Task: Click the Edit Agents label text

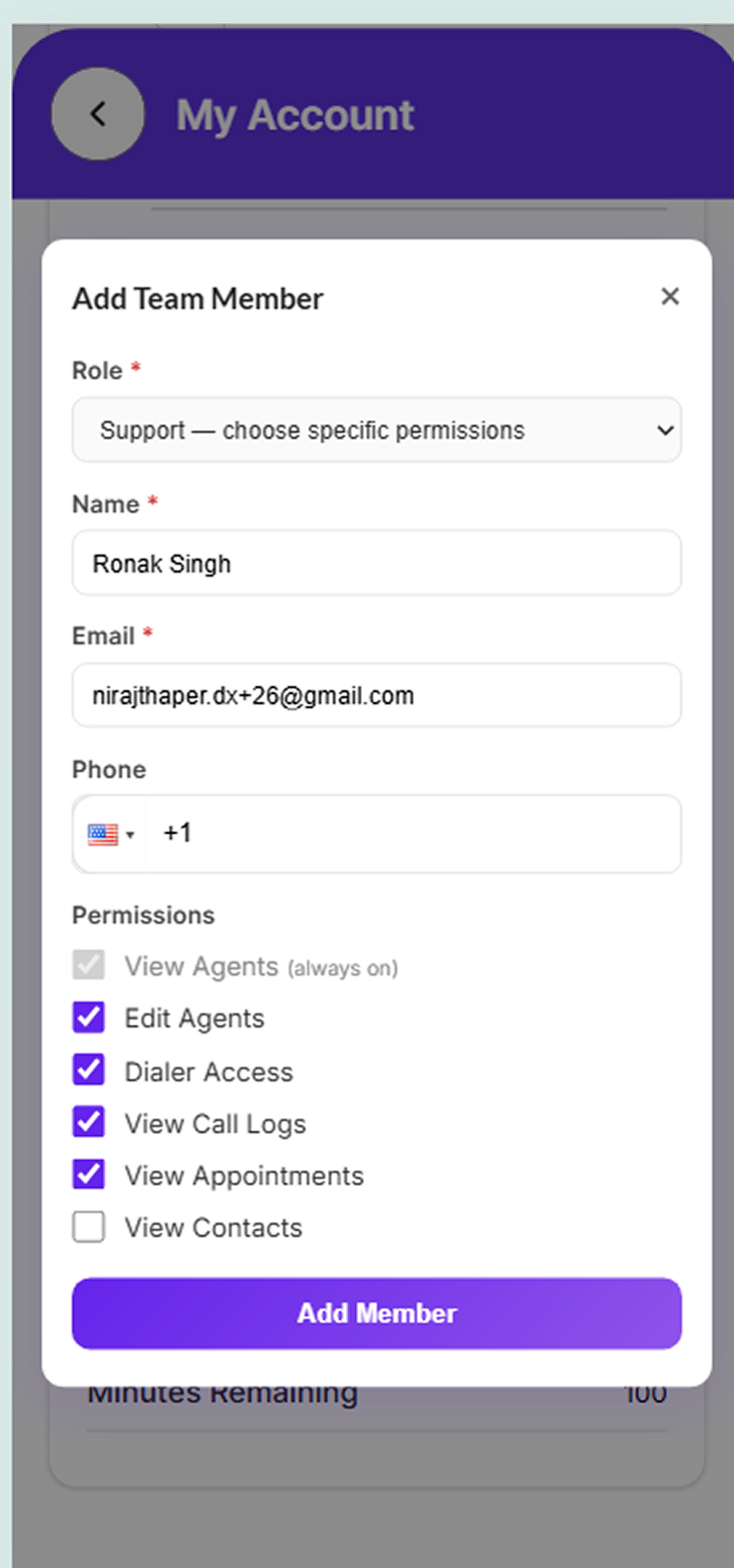Action: pos(194,1018)
